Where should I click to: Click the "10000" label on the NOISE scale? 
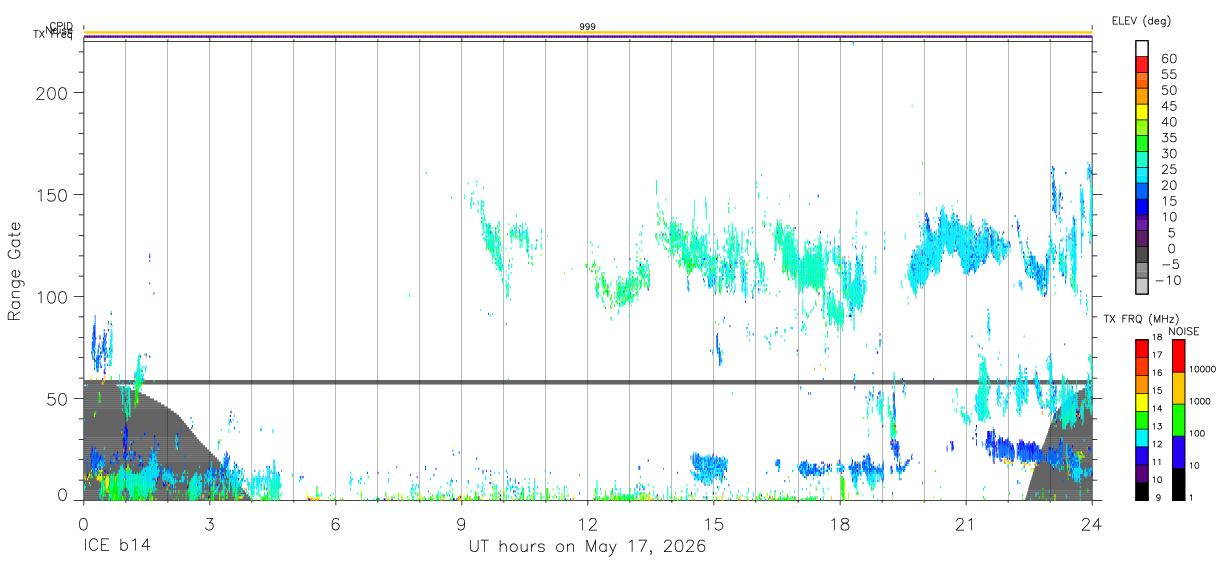(1205, 369)
